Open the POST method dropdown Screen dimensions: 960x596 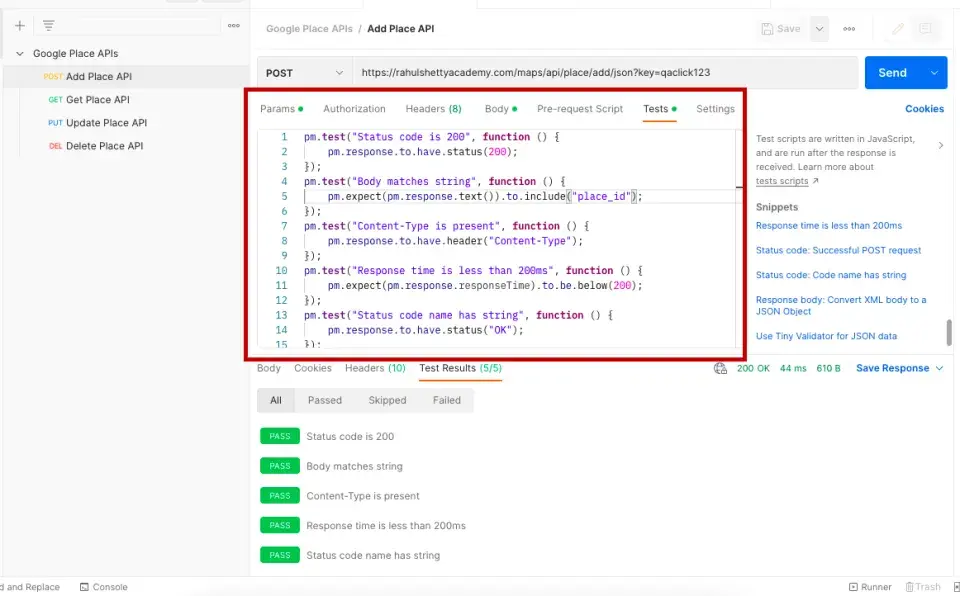[x=304, y=73]
